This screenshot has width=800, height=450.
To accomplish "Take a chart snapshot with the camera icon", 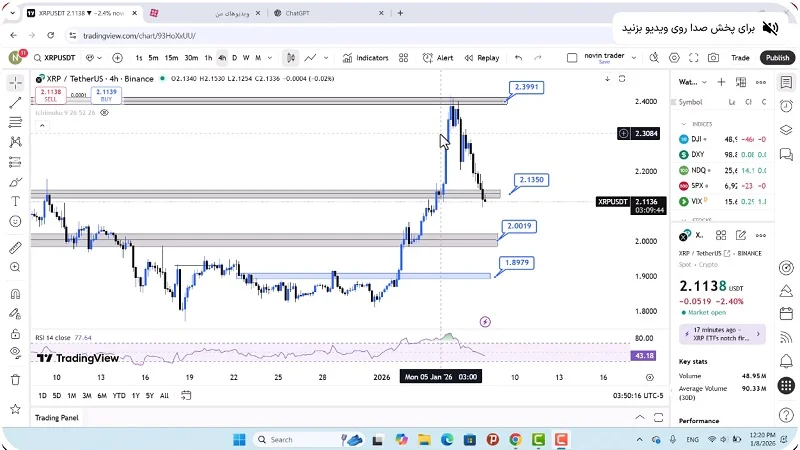I will coord(711,58).
